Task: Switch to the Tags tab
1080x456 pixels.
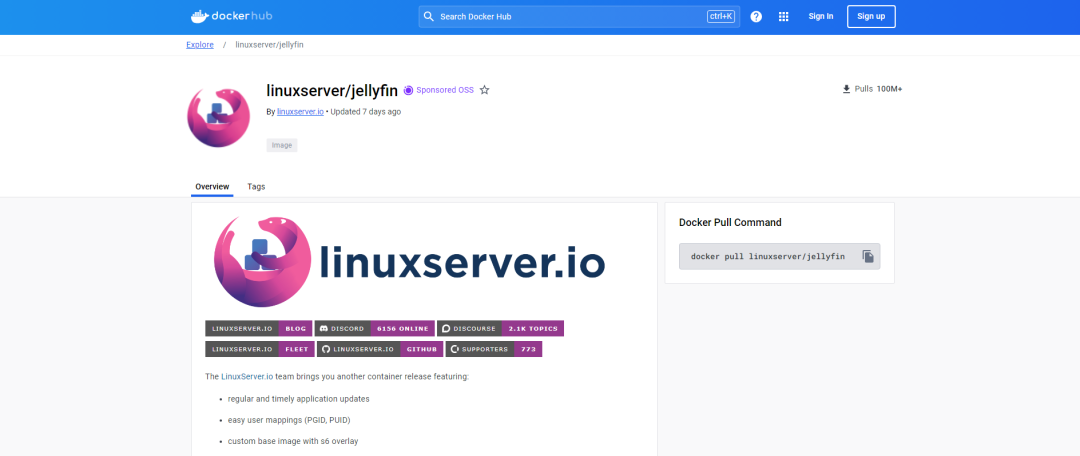Action: (256, 187)
